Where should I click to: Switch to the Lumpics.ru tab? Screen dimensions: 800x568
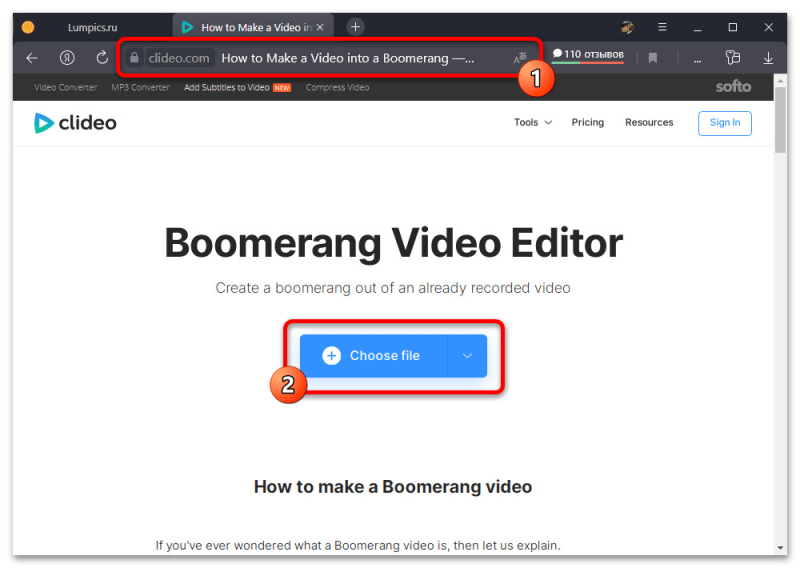pos(92,28)
